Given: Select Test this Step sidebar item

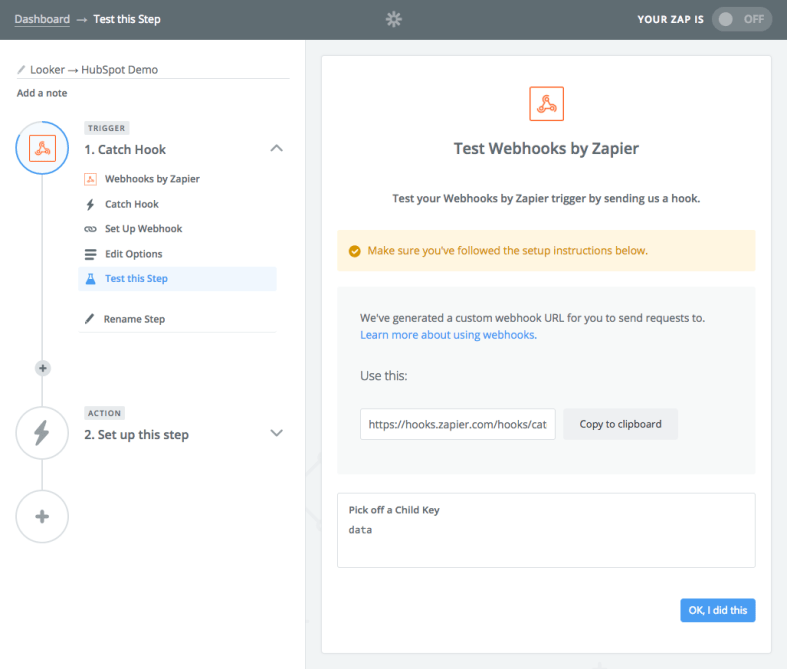Looking at the screenshot, I should coord(136,279).
